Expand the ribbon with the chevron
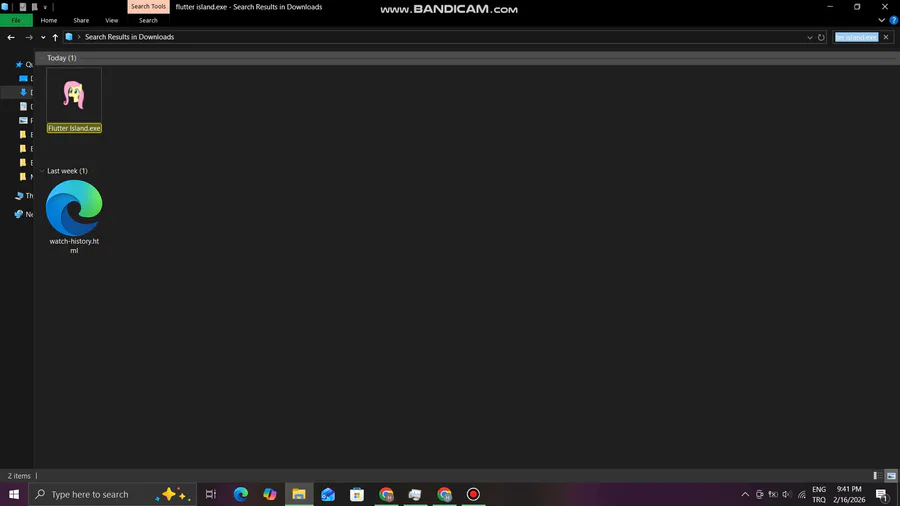Screen dimensions: 900x506 882,20
